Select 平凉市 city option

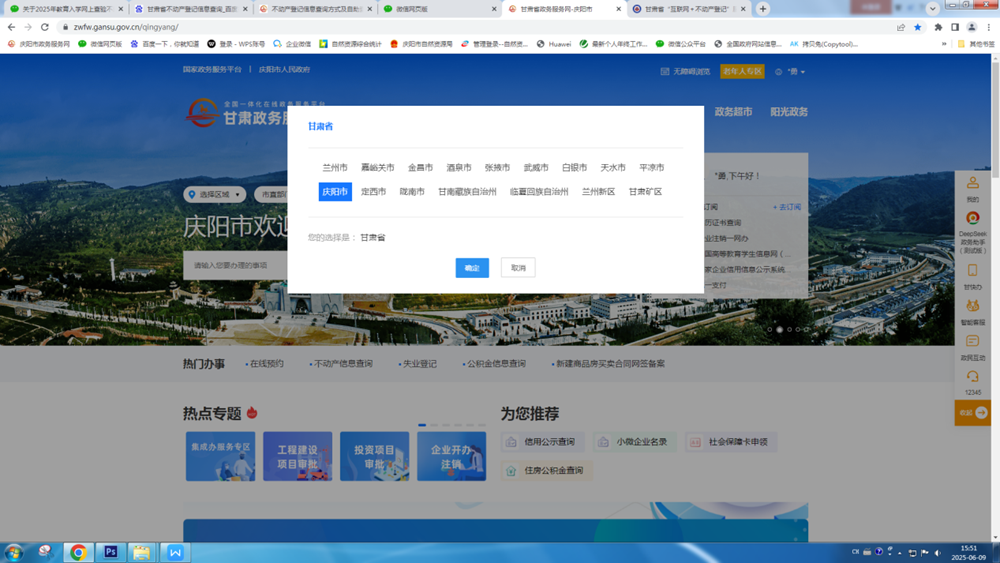point(651,168)
